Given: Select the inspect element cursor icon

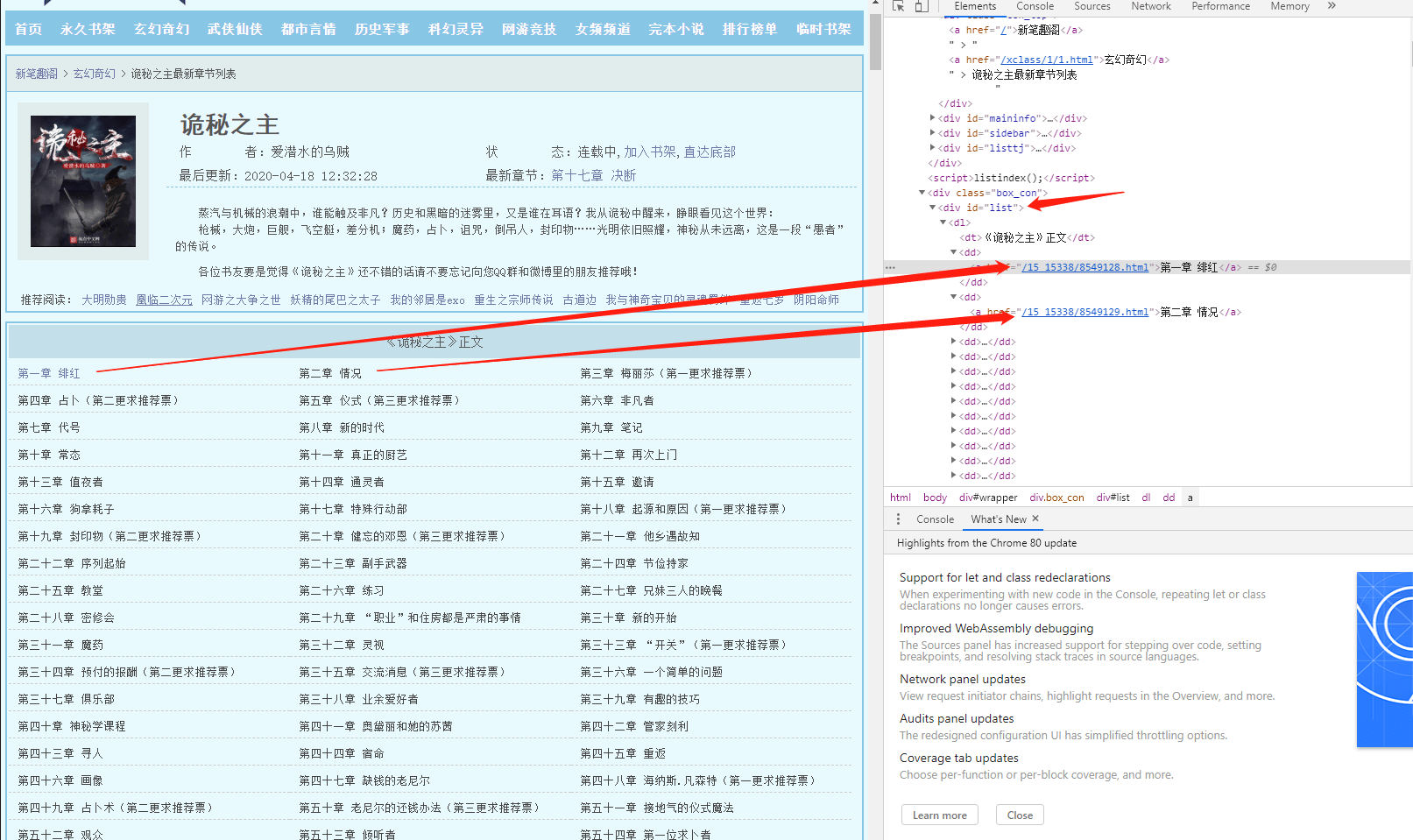Looking at the screenshot, I should pyautogui.click(x=896, y=6).
